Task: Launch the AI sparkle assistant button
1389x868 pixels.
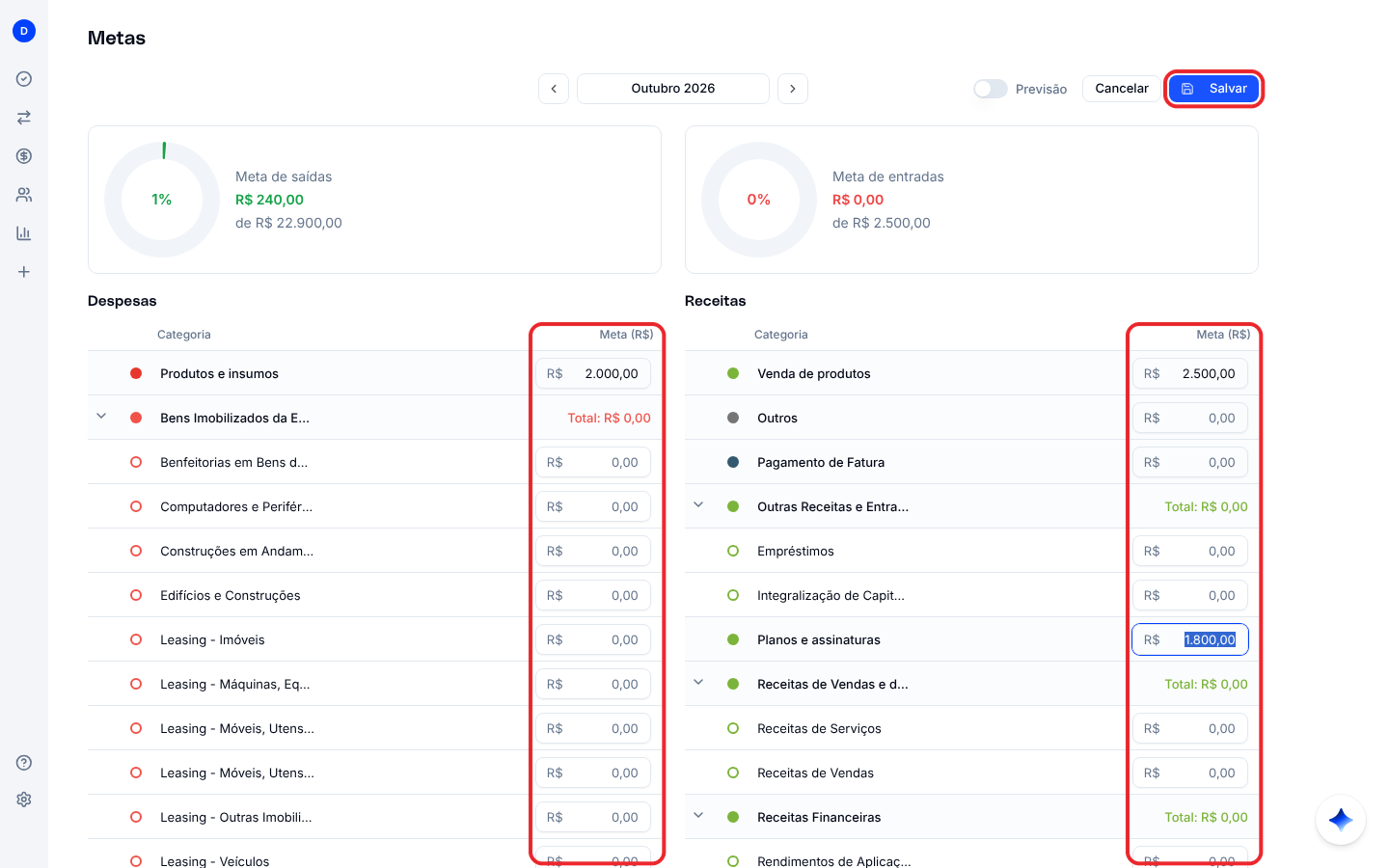Action: pos(1341,820)
